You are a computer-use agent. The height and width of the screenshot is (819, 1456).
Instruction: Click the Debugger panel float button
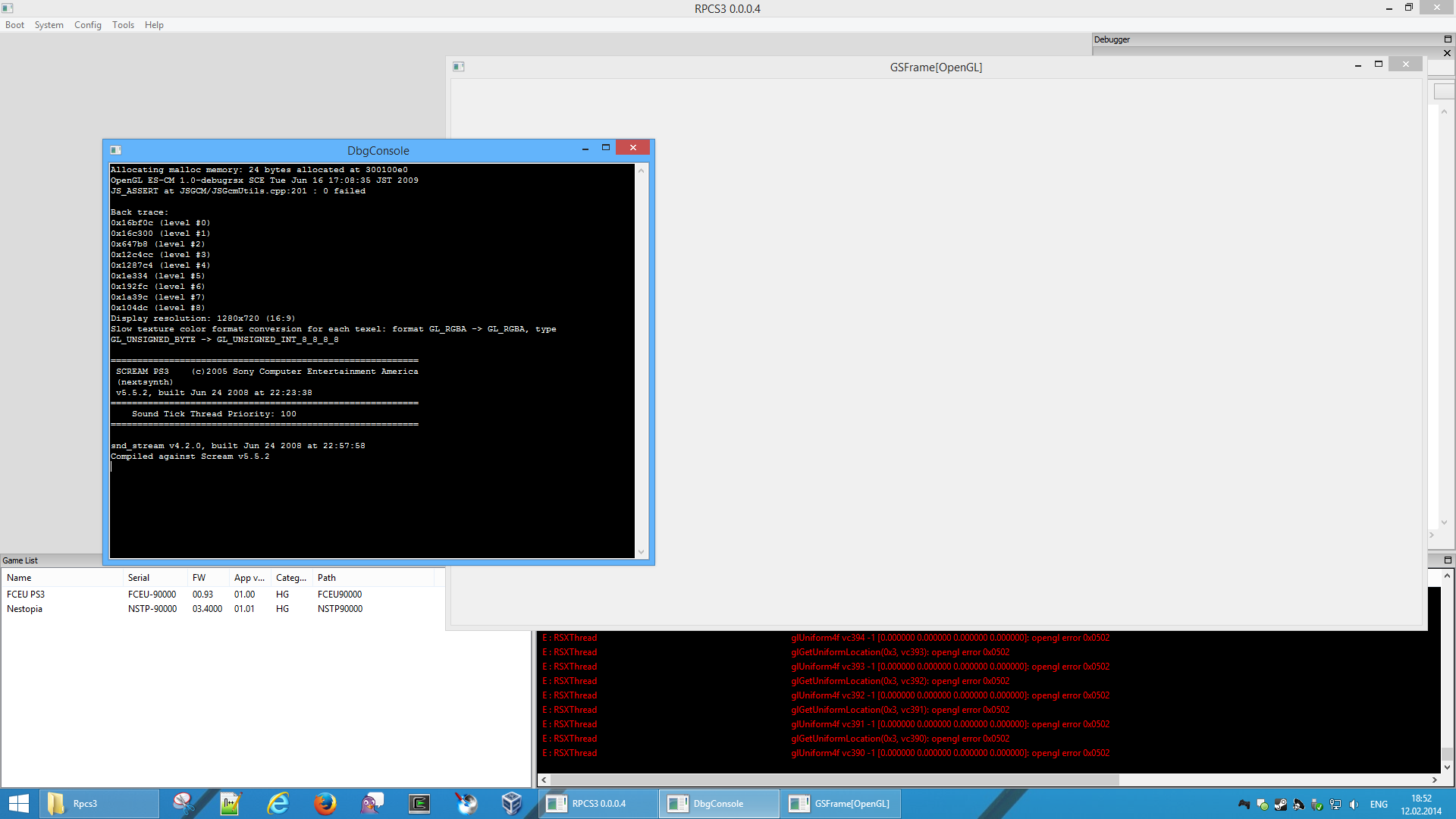click(x=1447, y=39)
